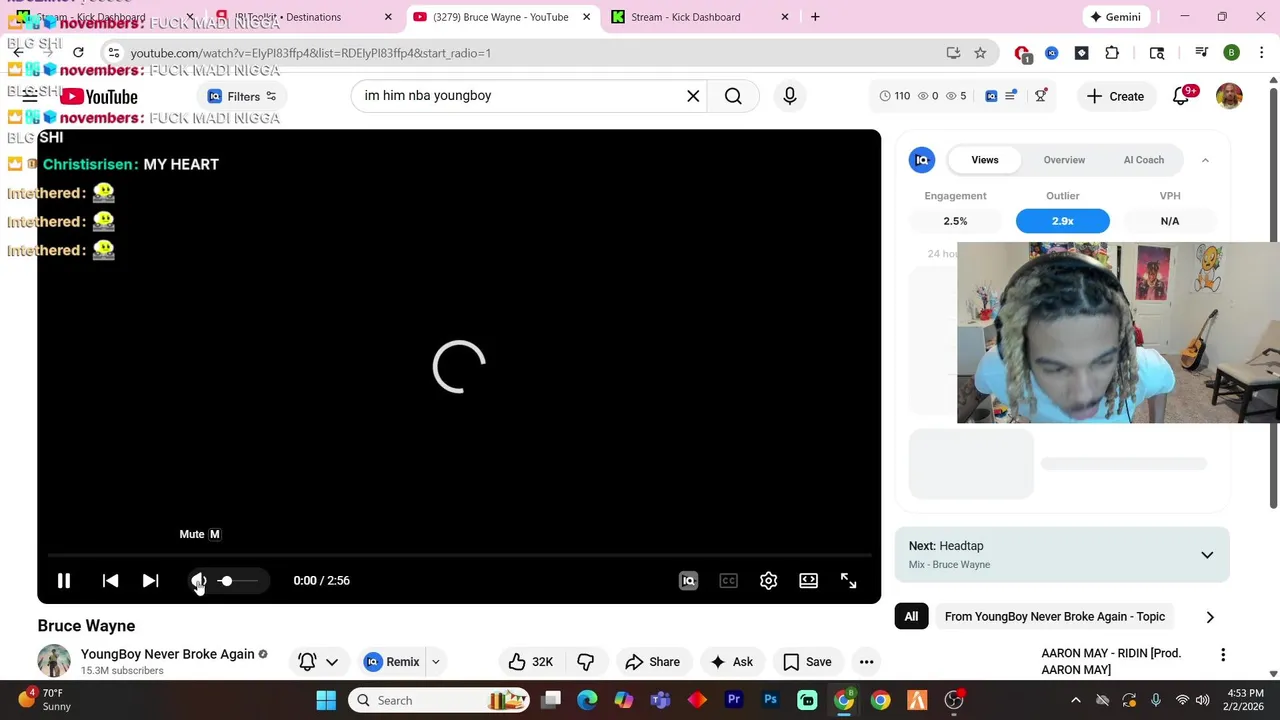Open the YoungBoy channel avatar
Viewport: 1280px width, 720px height.
pyautogui.click(x=54, y=661)
